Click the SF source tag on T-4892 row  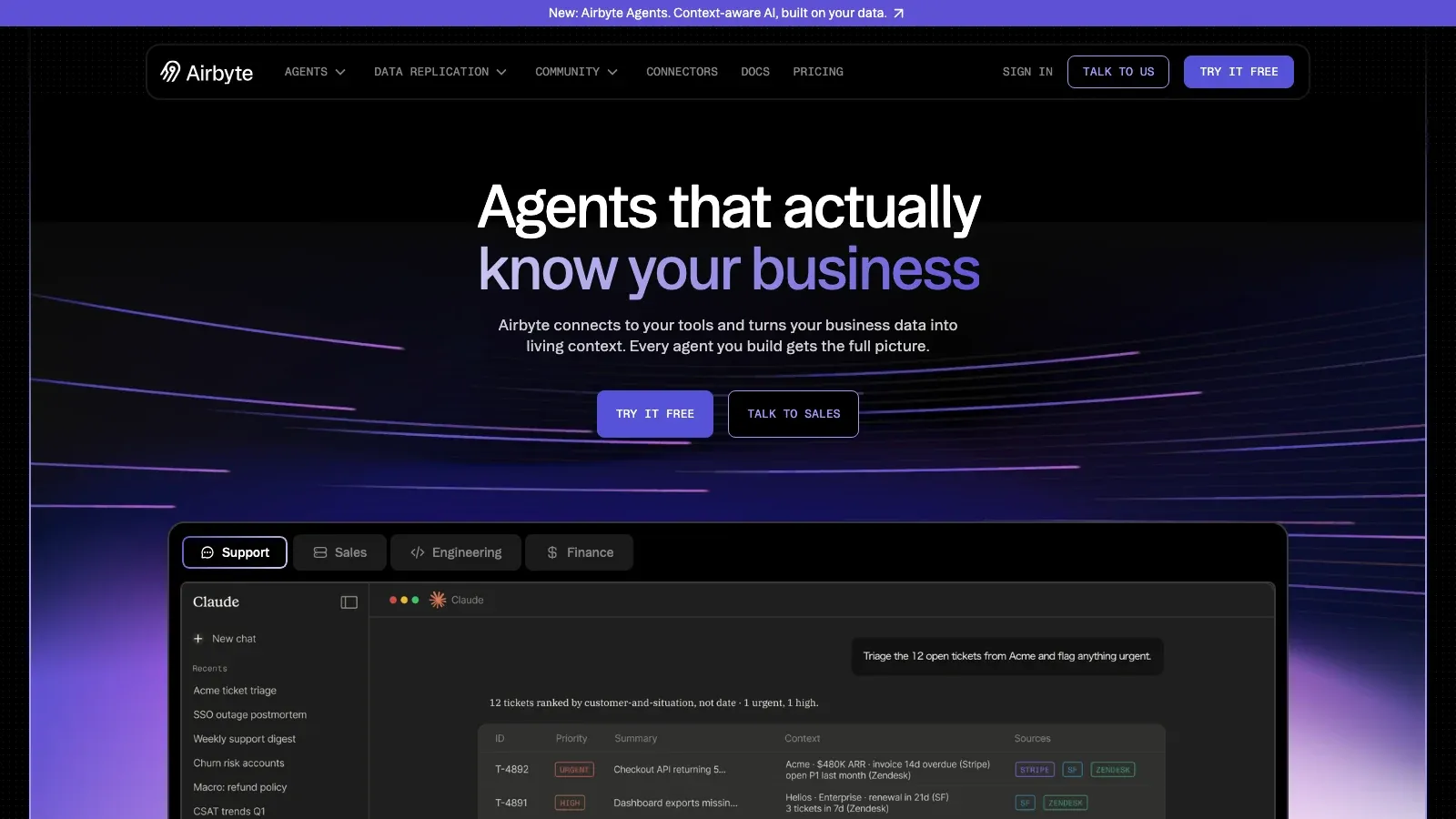coord(1072,770)
